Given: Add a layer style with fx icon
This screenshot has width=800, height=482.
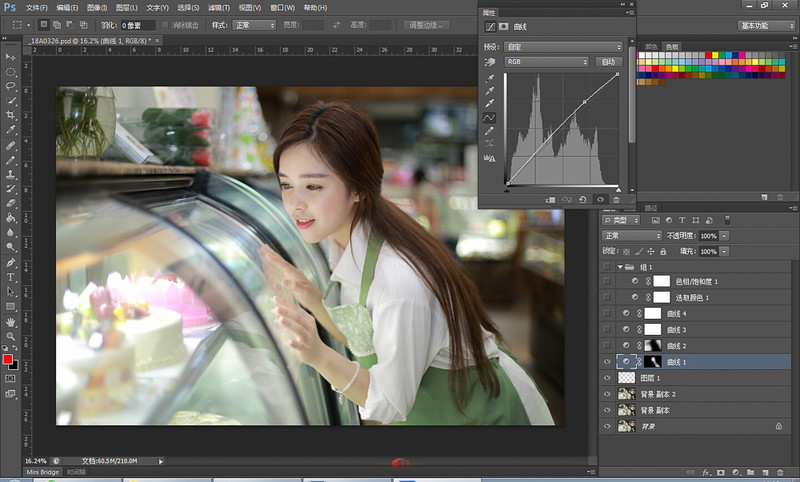Looking at the screenshot, I should pos(707,473).
